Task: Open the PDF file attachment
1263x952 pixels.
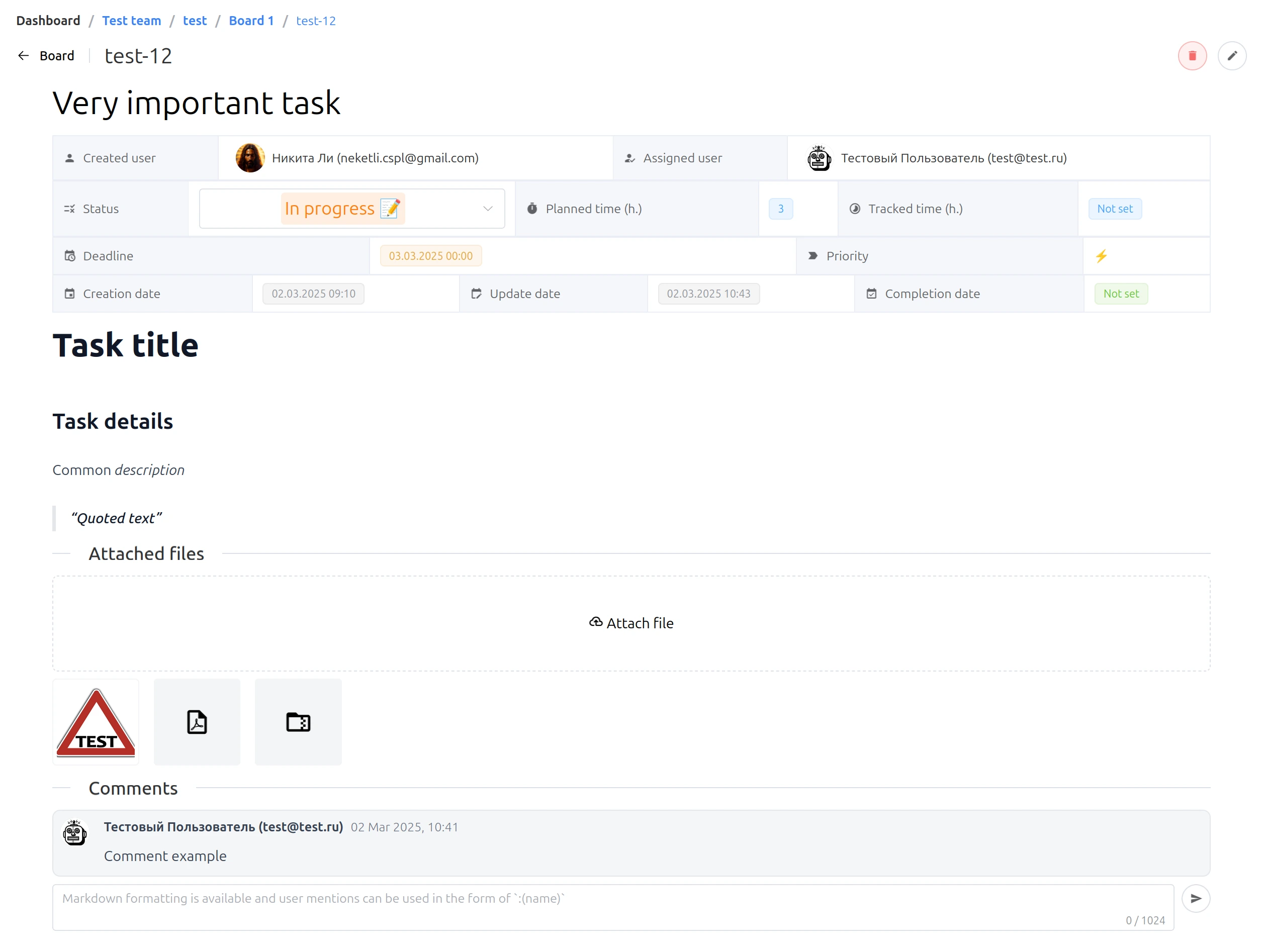Action: pyautogui.click(x=197, y=722)
